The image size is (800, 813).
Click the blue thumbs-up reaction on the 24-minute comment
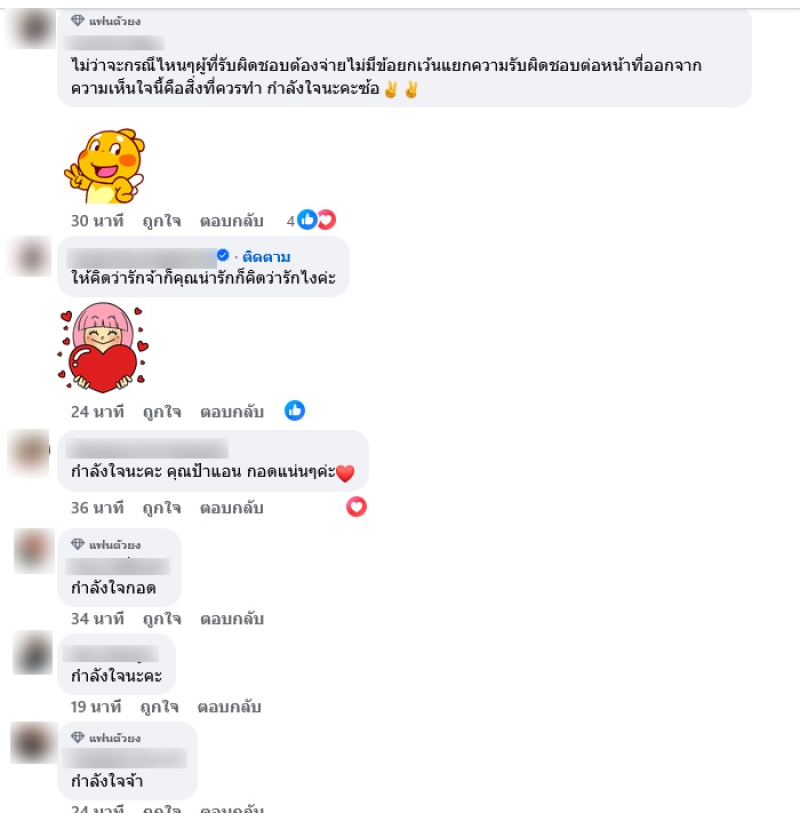tap(294, 411)
